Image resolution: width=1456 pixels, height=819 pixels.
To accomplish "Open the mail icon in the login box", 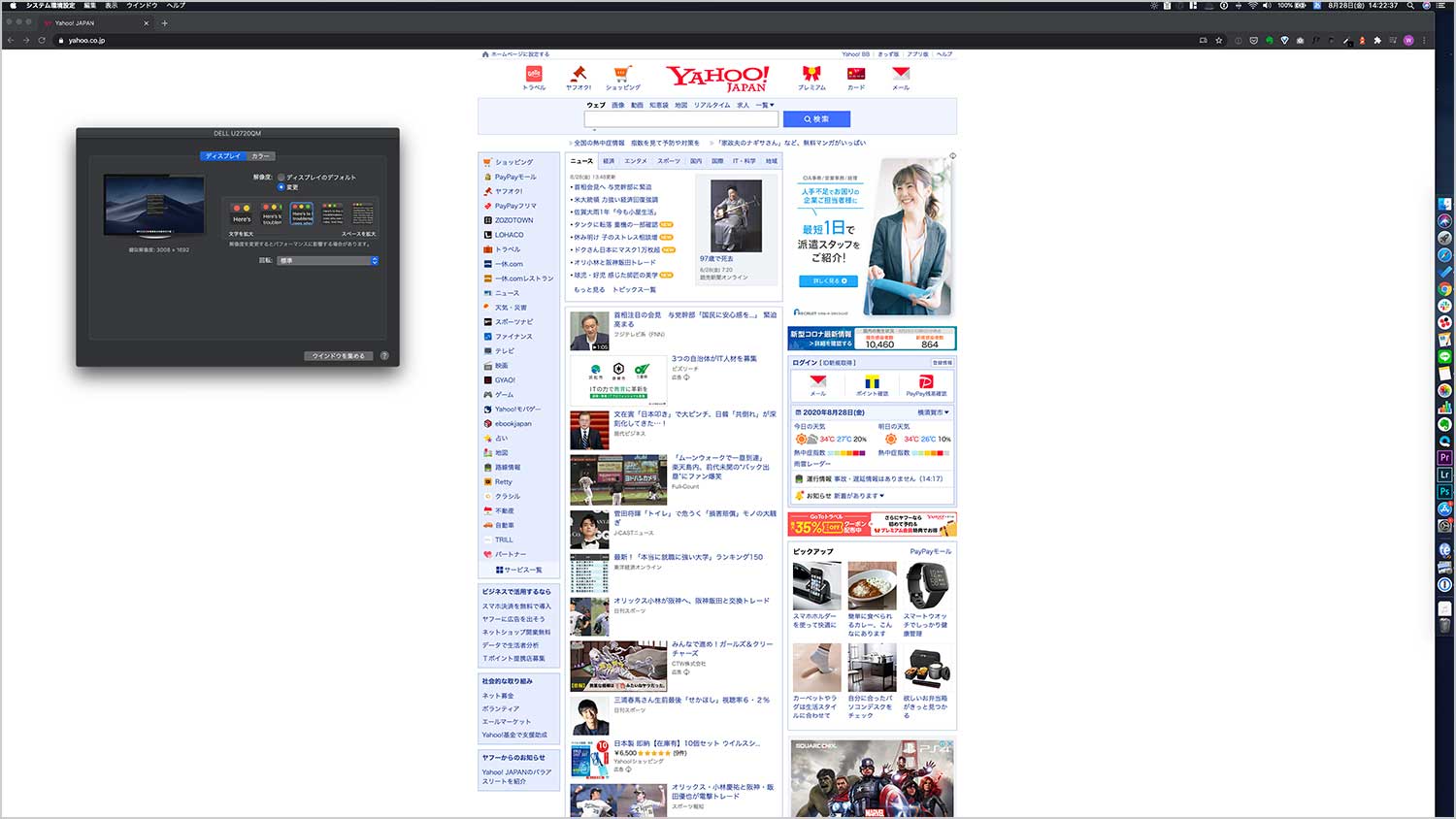I will click(818, 384).
